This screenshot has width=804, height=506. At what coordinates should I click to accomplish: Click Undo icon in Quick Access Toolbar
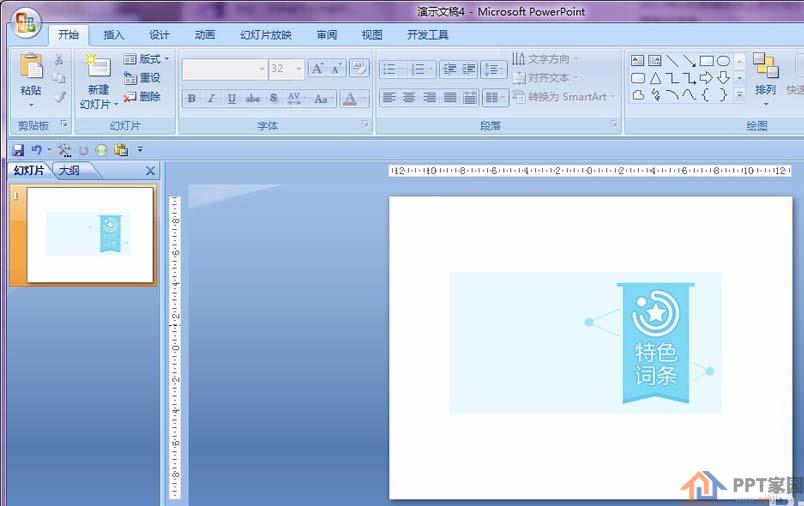[x=36, y=150]
